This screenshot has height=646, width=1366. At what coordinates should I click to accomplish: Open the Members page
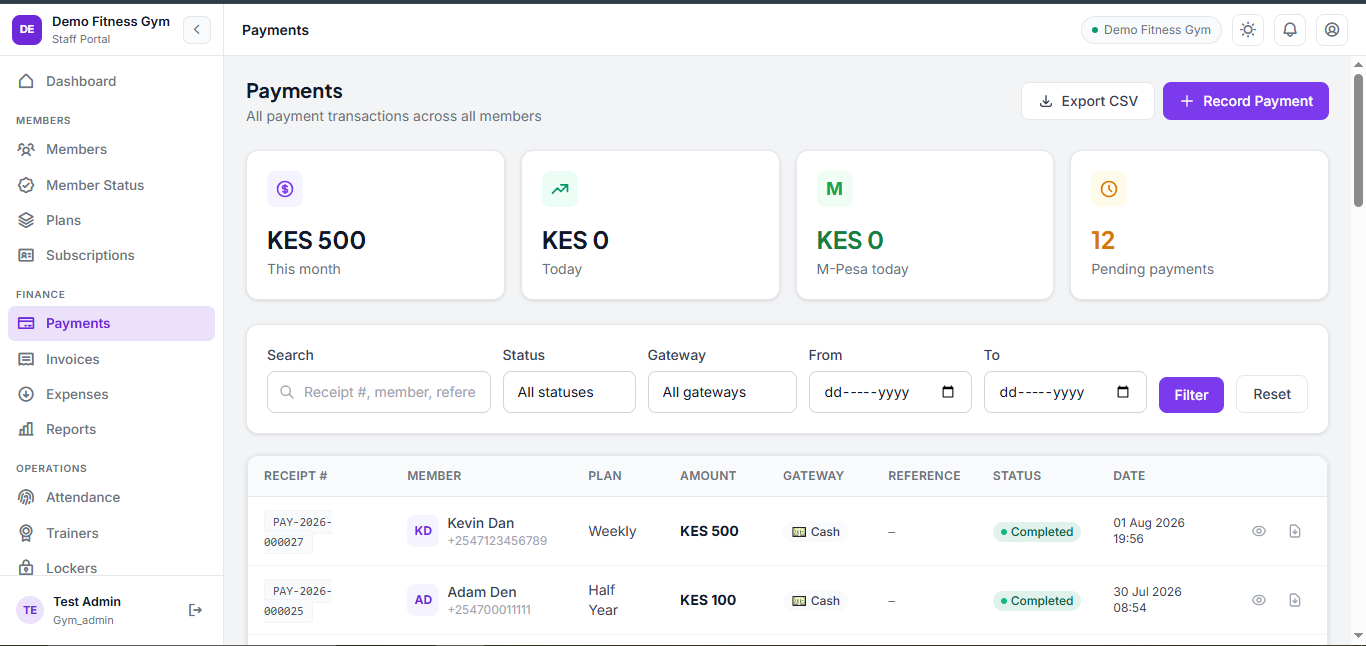[x=111, y=149]
